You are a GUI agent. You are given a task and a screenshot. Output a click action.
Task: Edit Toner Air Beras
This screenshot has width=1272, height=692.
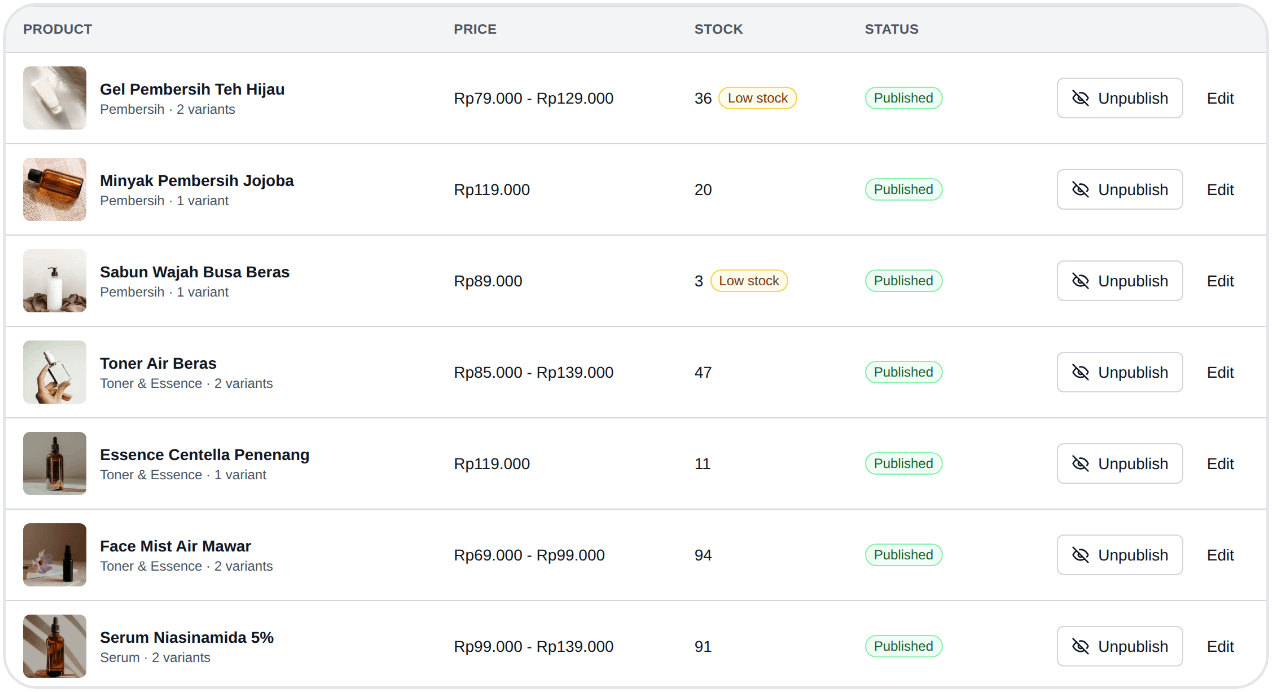pos(1220,372)
